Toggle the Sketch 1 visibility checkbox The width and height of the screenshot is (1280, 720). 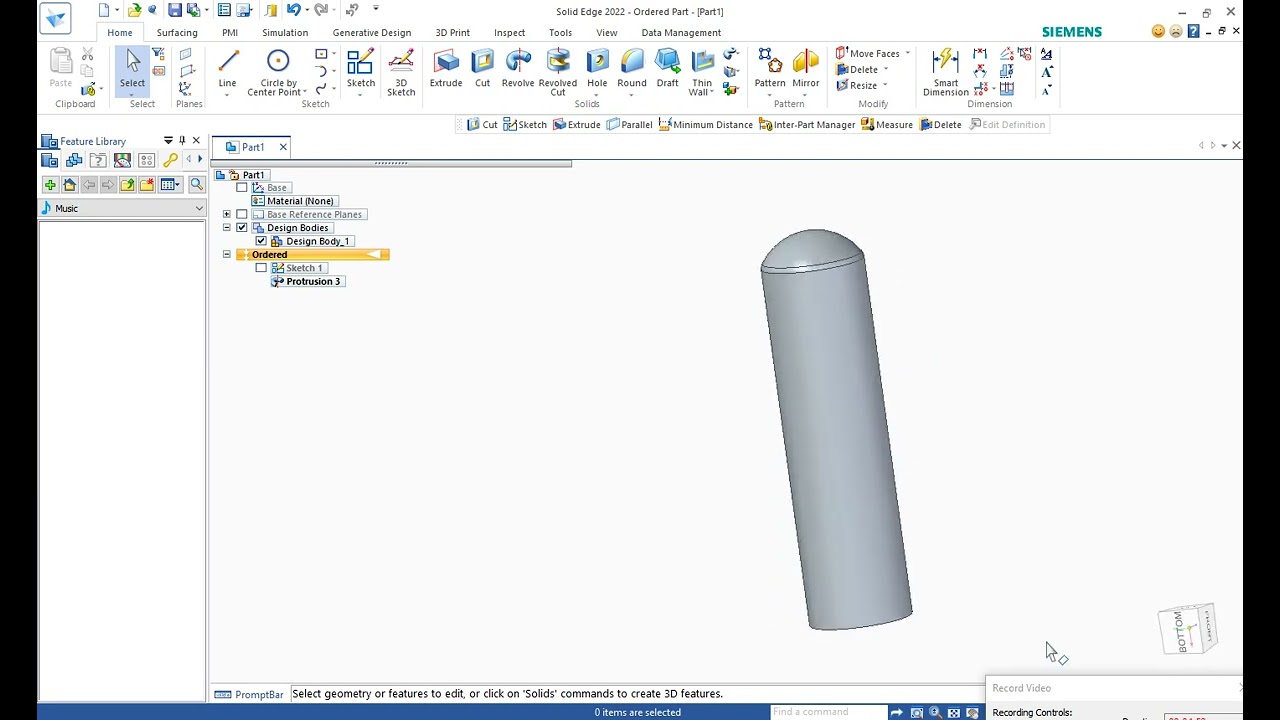[261, 268]
